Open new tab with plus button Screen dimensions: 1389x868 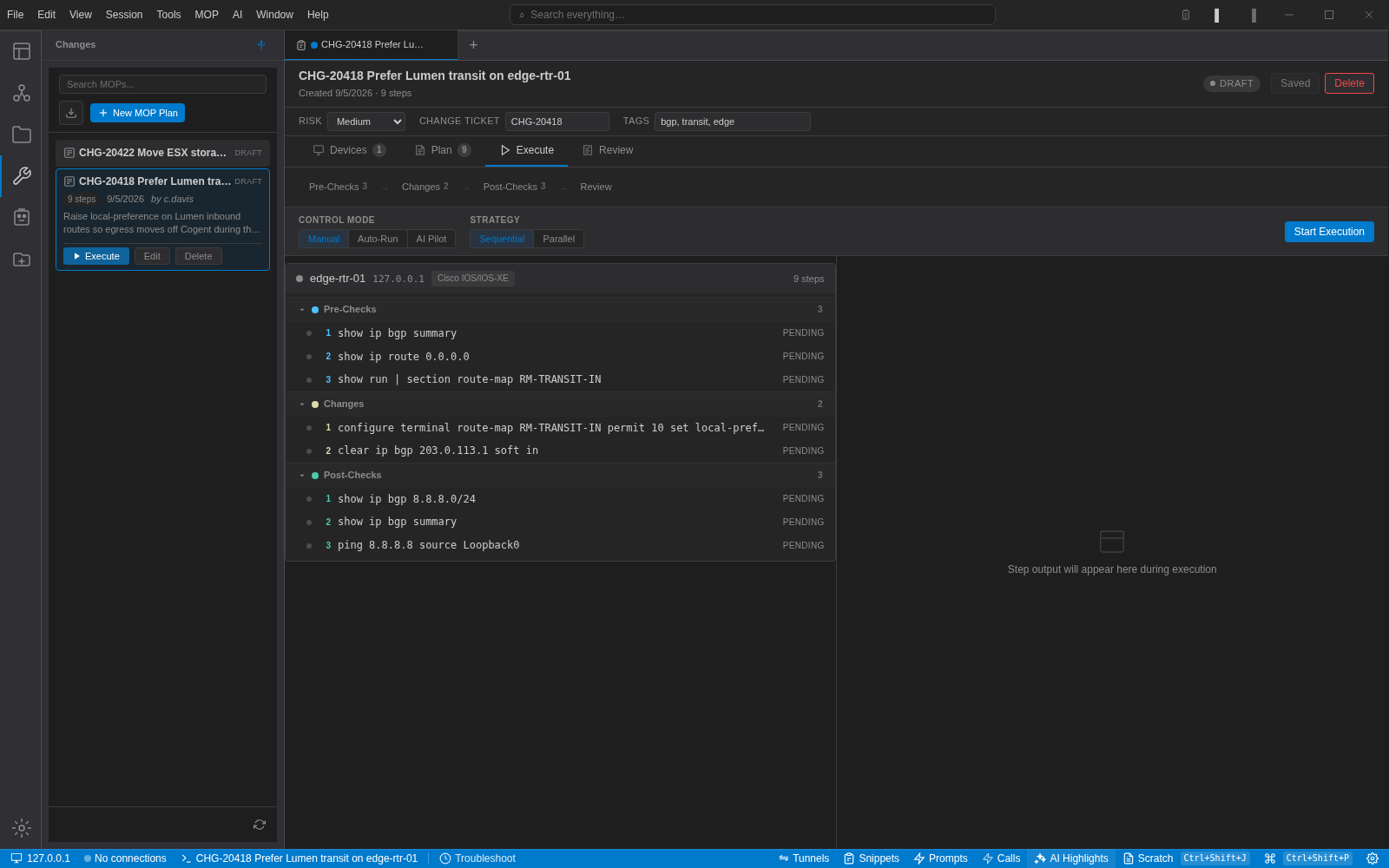[473, 45]
